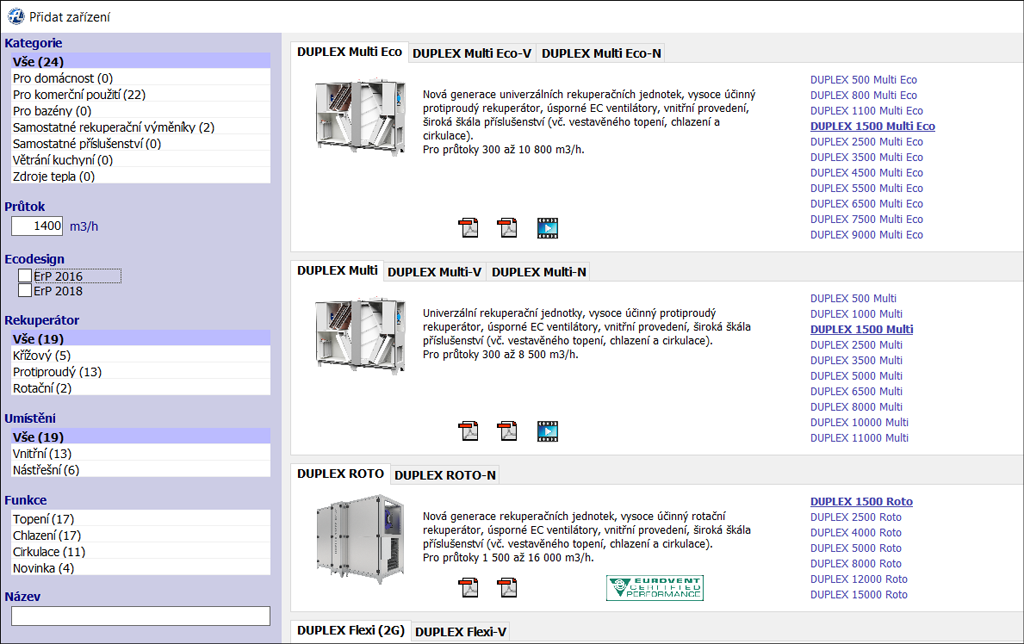Click the DUPLEX Multi Eco unit image
The width and height of the screenshot is (1024, 644).
click(360, 118)
